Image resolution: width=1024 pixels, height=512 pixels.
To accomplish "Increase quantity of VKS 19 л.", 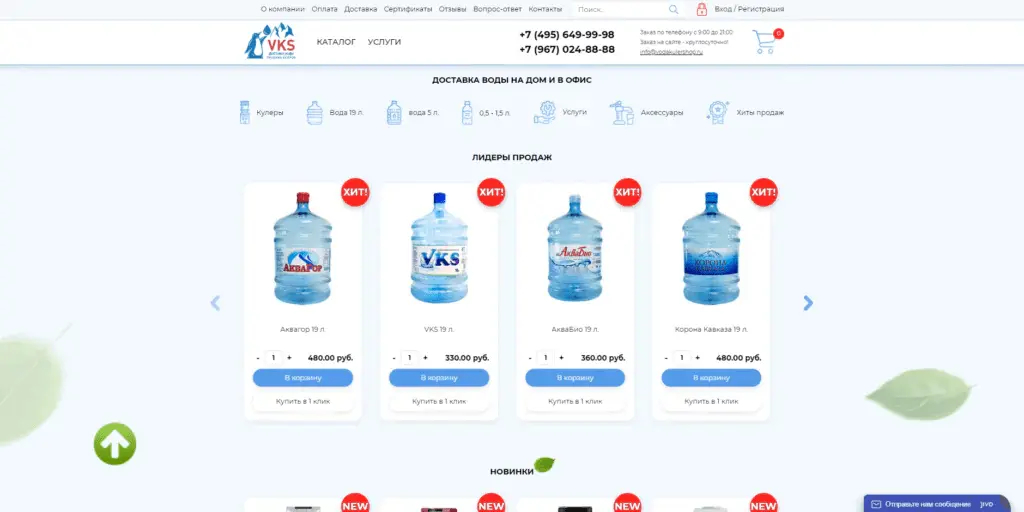I will point(425,358).
